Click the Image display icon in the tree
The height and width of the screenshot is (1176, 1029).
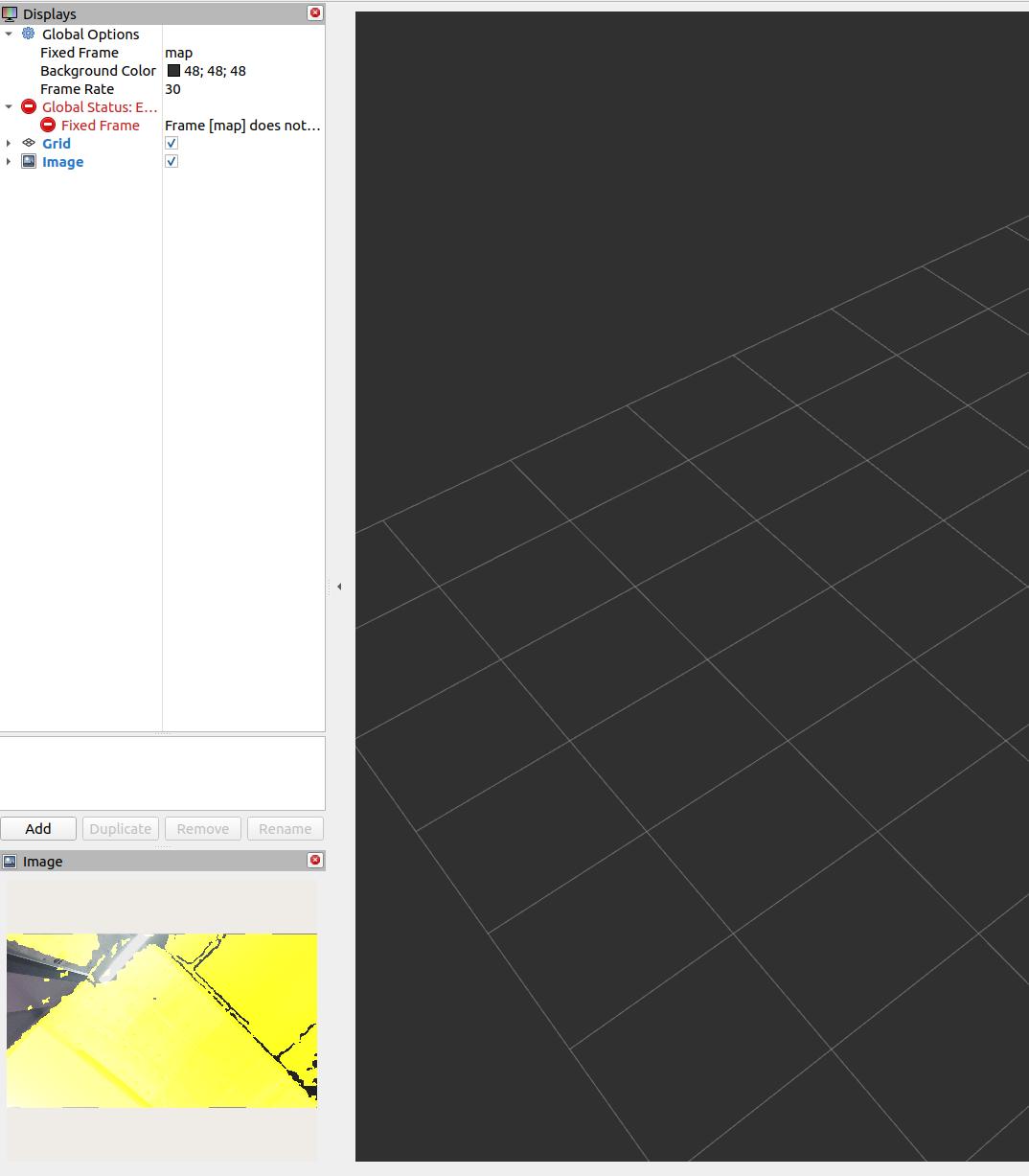[29, 161]
